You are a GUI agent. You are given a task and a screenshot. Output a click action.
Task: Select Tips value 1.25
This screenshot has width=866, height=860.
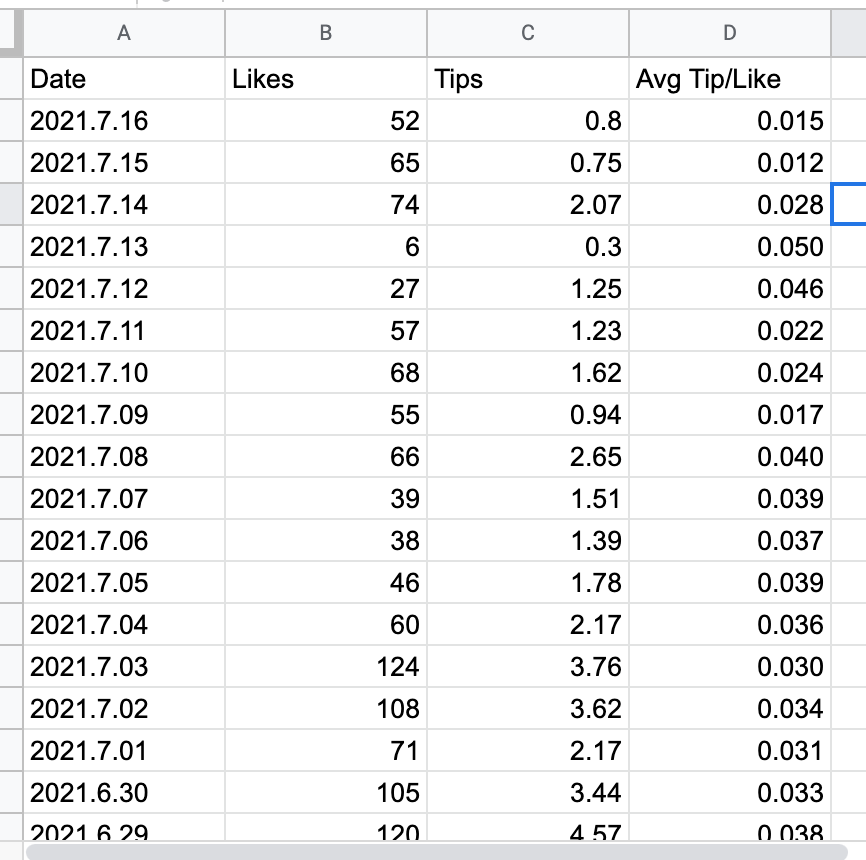point(528,288)
